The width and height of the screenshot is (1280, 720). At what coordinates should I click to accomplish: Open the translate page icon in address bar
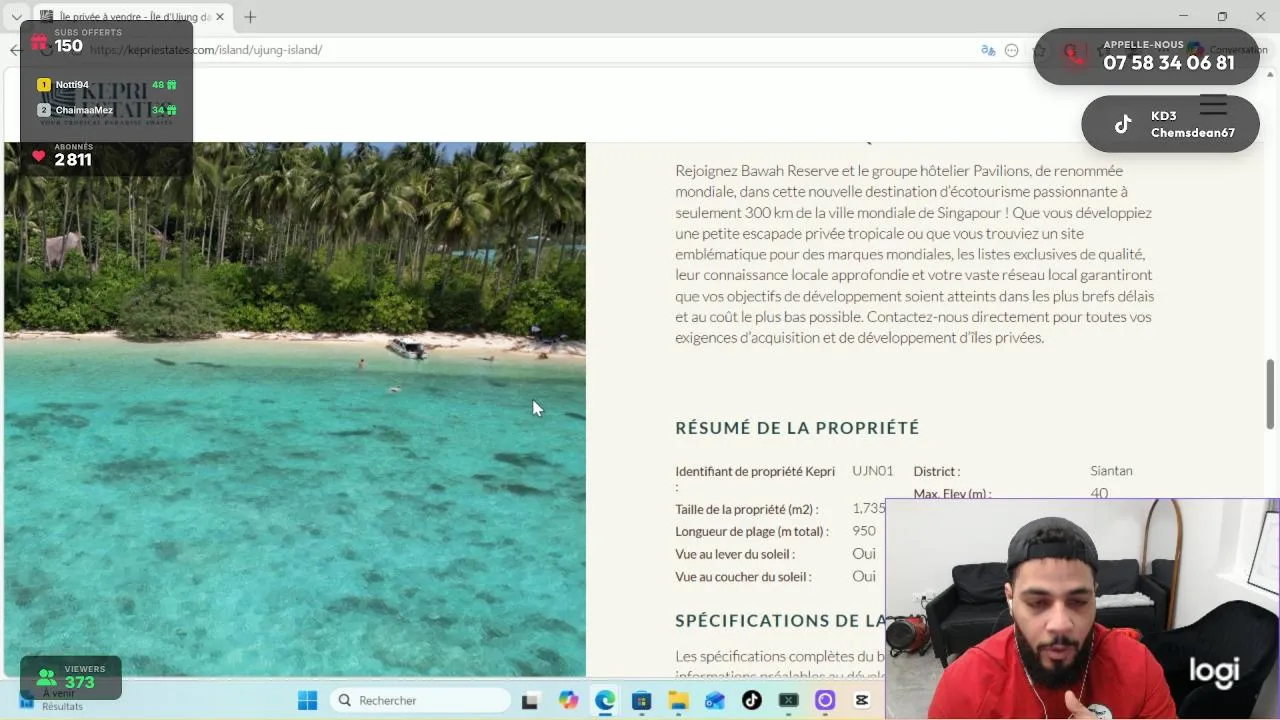(x=988, y=50)
